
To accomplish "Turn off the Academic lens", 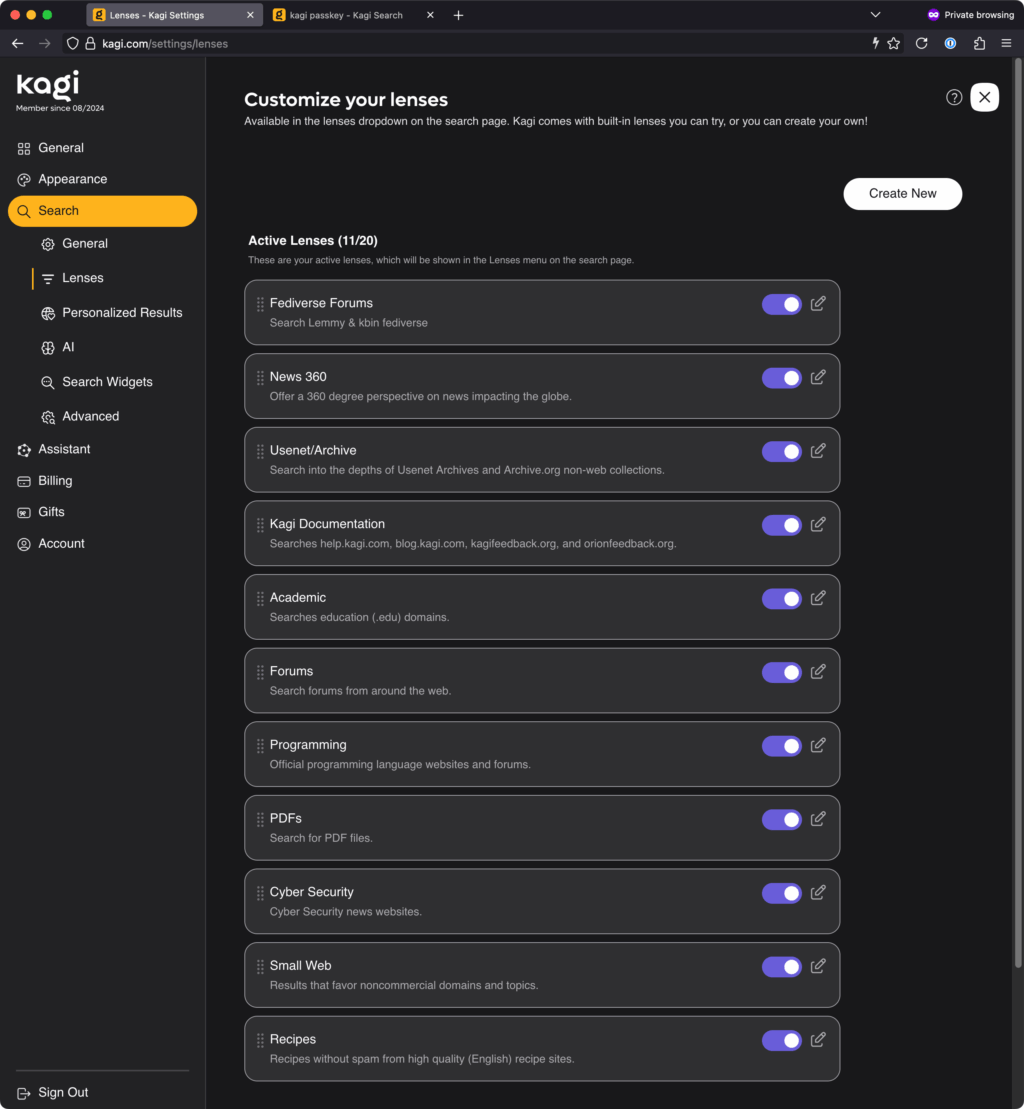I will click(781, 598).
